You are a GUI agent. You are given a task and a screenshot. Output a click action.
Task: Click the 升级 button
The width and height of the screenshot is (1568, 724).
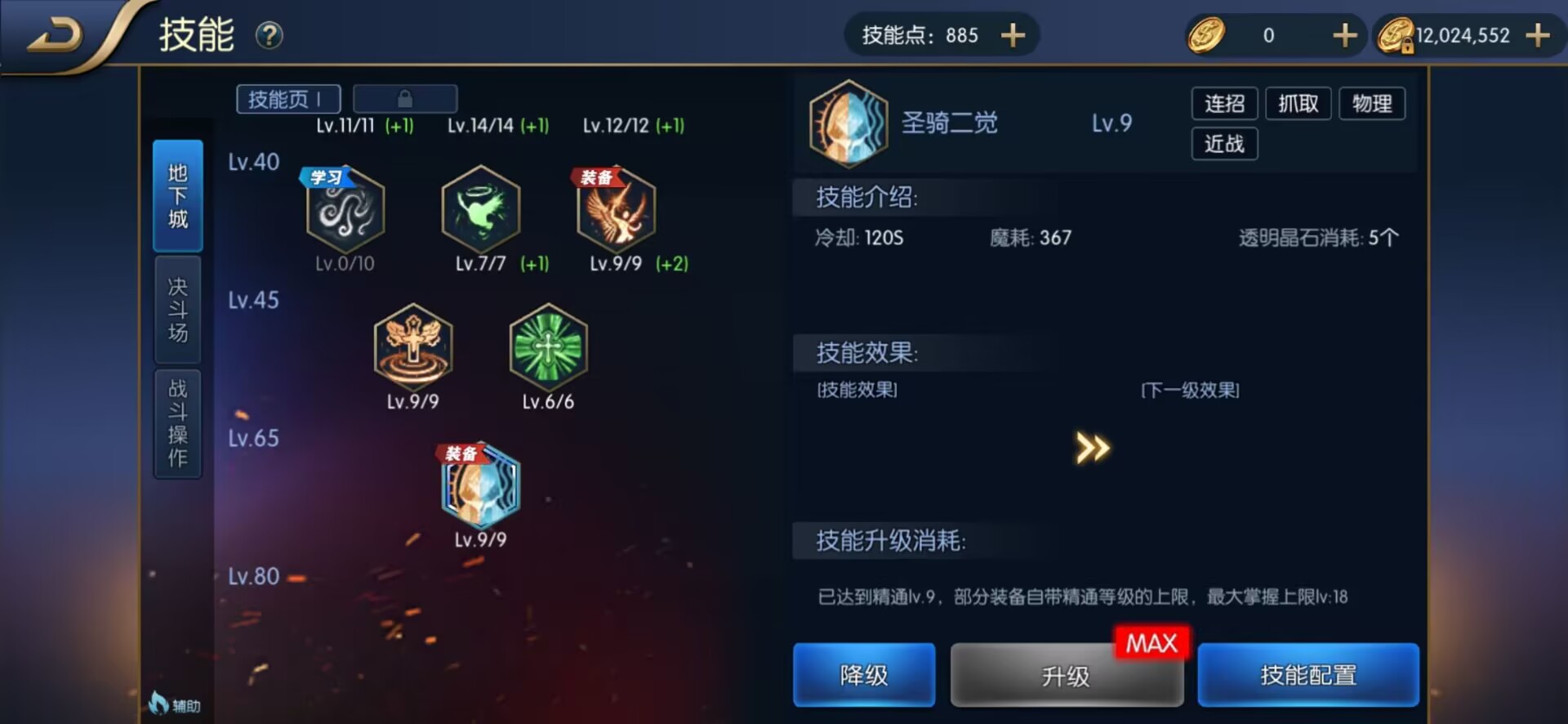coord(1067,675)
